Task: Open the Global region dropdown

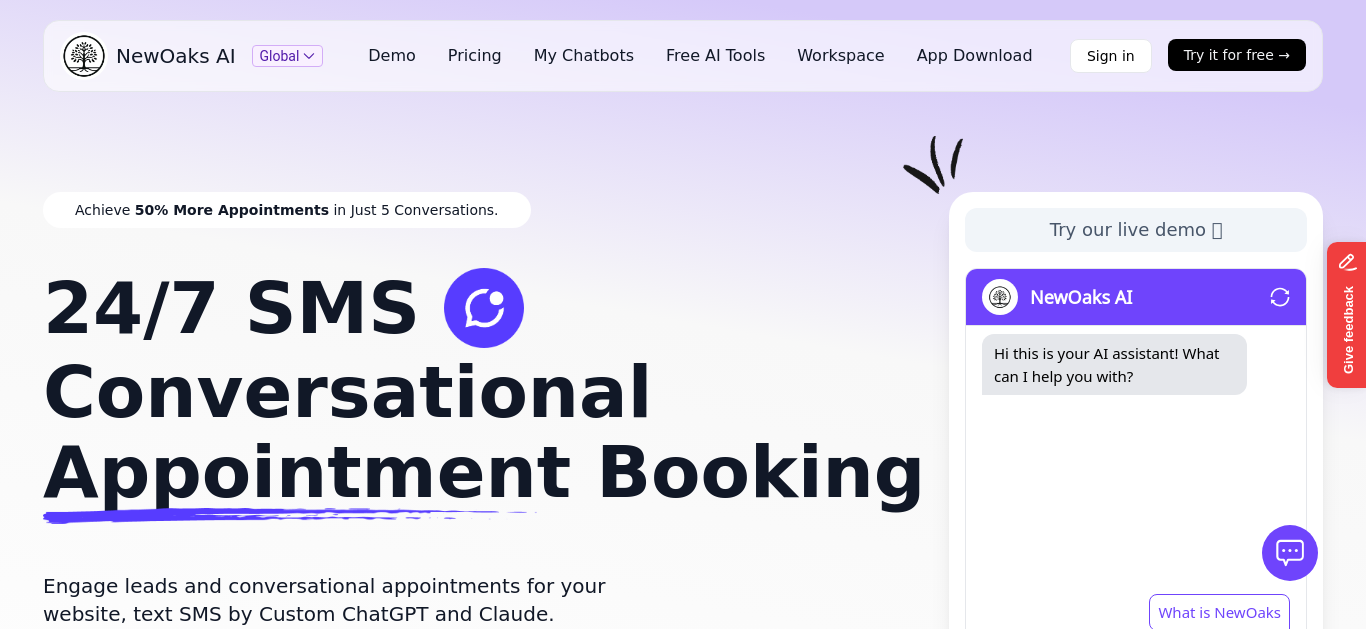Action: [287, 56]
